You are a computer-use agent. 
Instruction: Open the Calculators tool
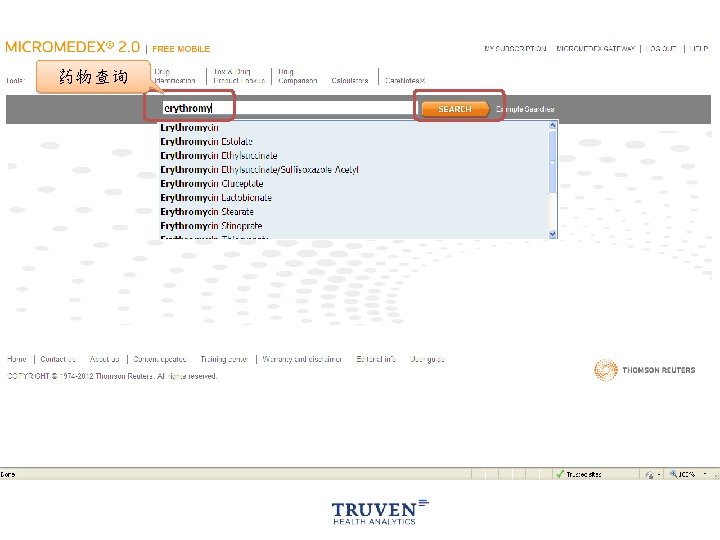click(x=350, y=80)
